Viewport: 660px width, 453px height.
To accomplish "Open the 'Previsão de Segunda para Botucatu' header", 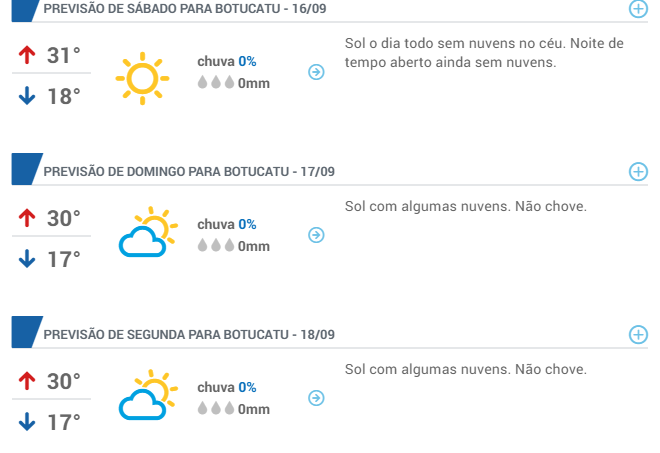I will coord(189,334).
